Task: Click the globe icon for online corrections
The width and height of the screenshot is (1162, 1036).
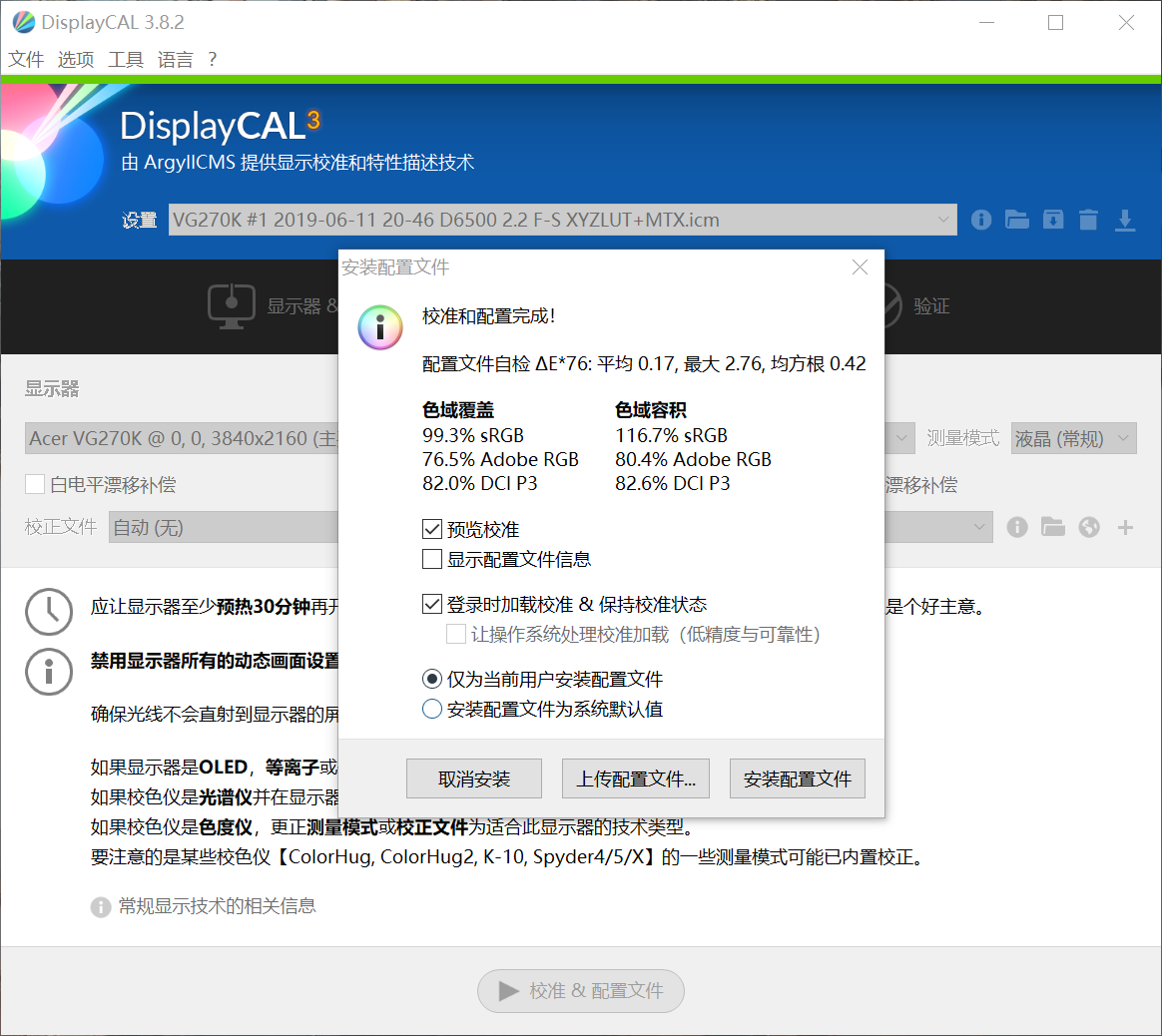Action: tap(1089, 527)
